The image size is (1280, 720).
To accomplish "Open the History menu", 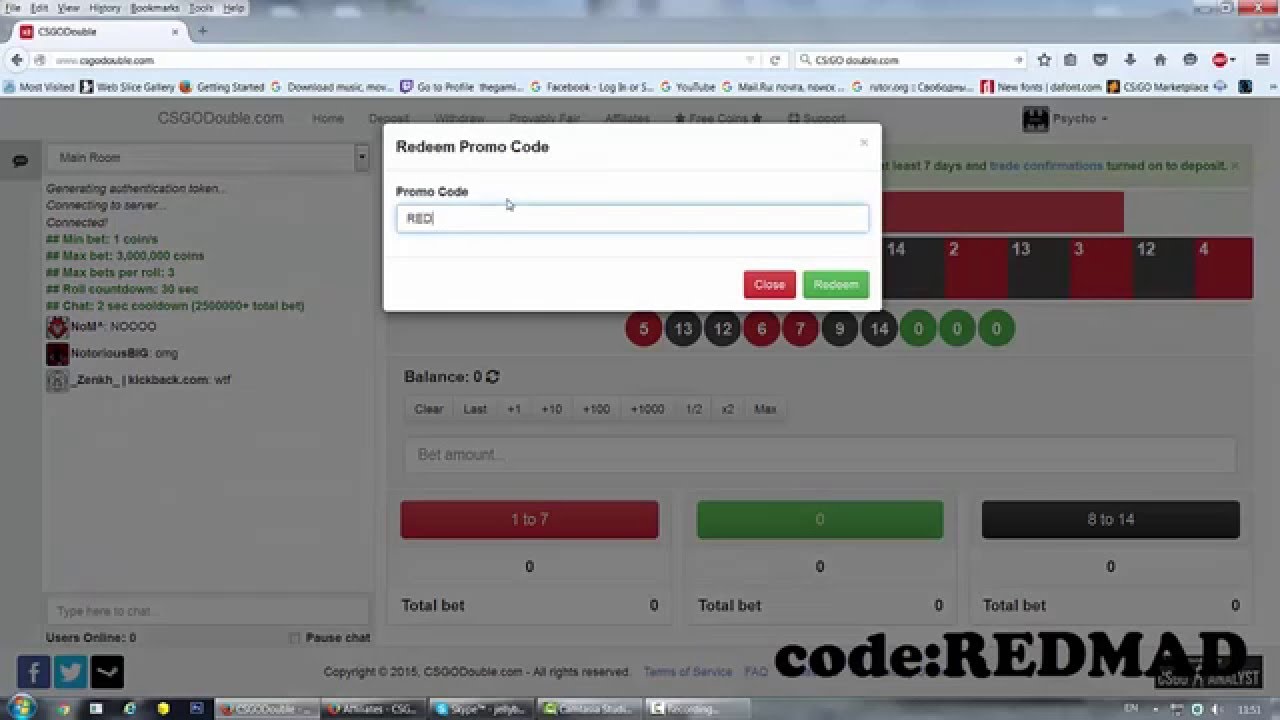I will (104, 8).
